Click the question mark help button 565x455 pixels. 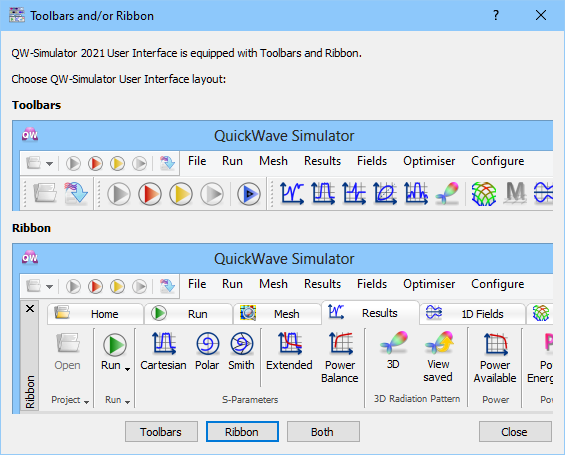pyautogui.click(x=496, y=15)
